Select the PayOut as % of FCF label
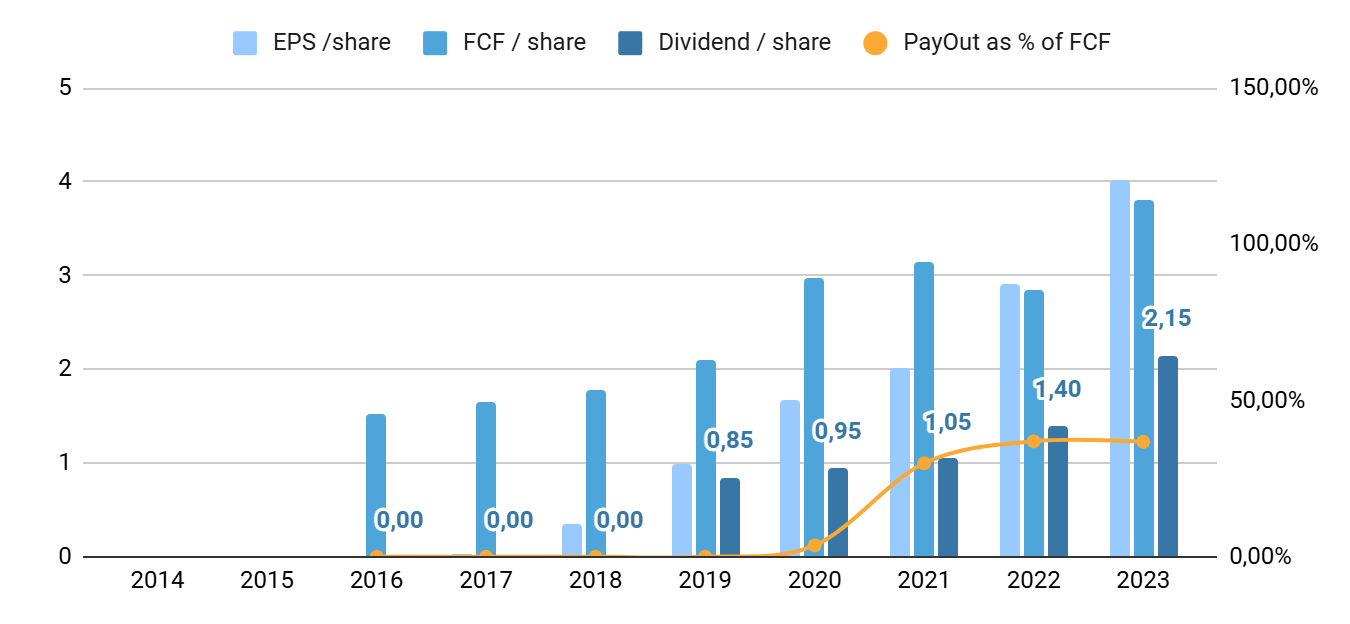1350x624 pixels. tap(1007, 43)
